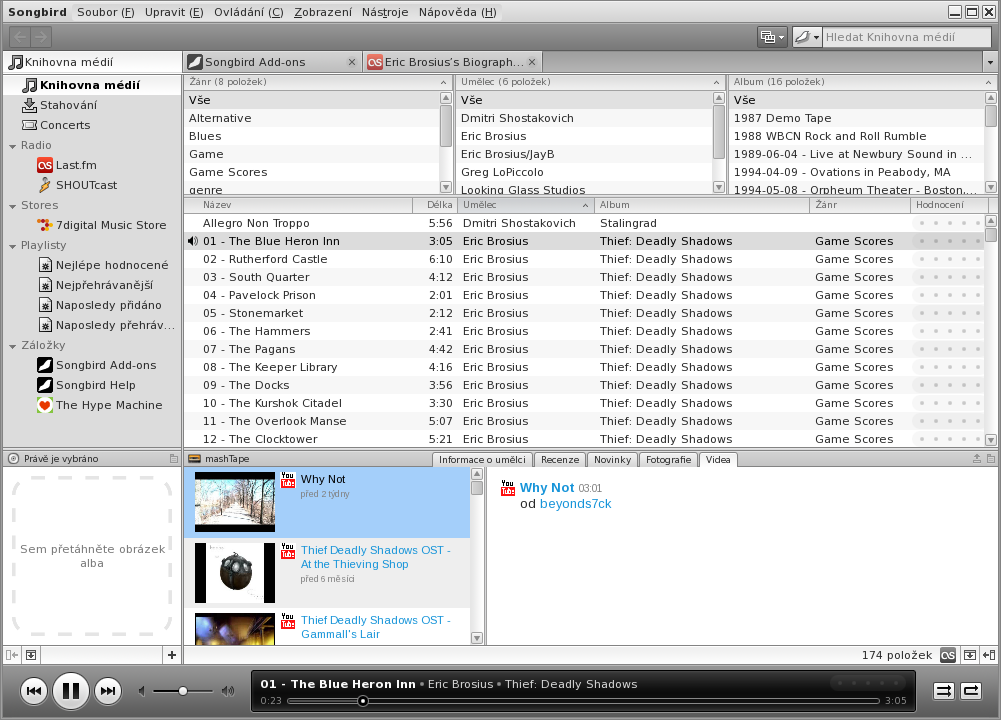1001x720 pixels.
Task: Open beyonds7ck uploader link
Action: coord(575,504)
